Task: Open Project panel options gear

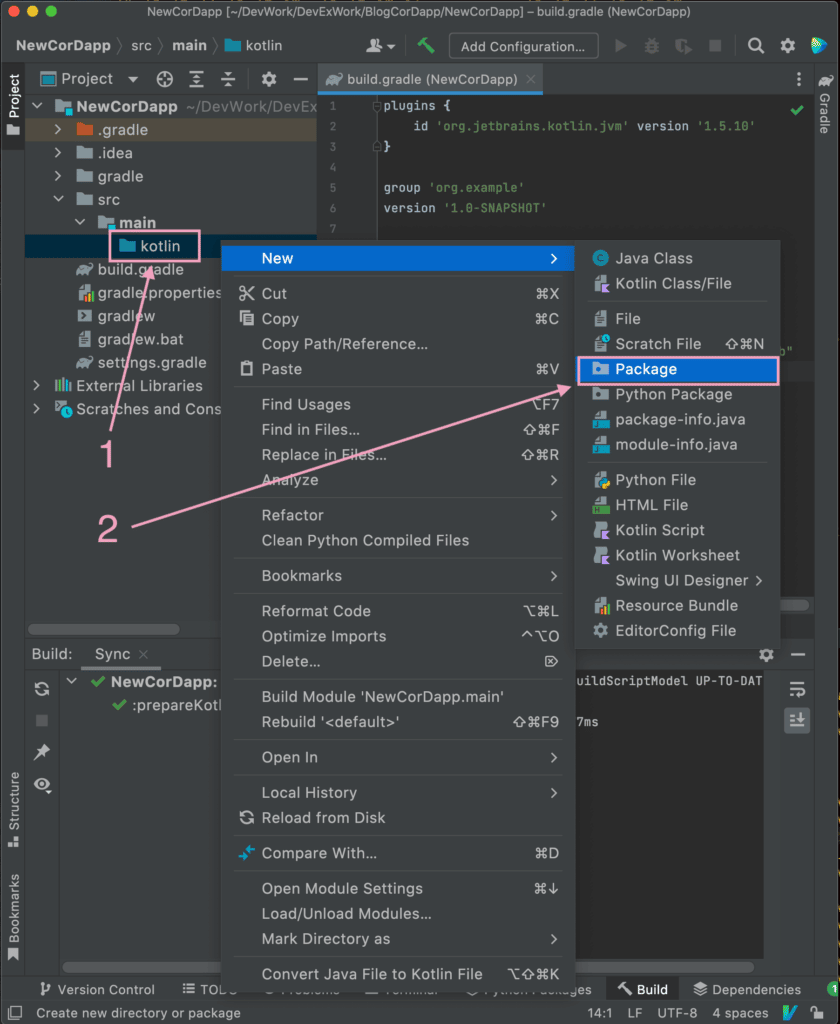Action: pos(268,79)
